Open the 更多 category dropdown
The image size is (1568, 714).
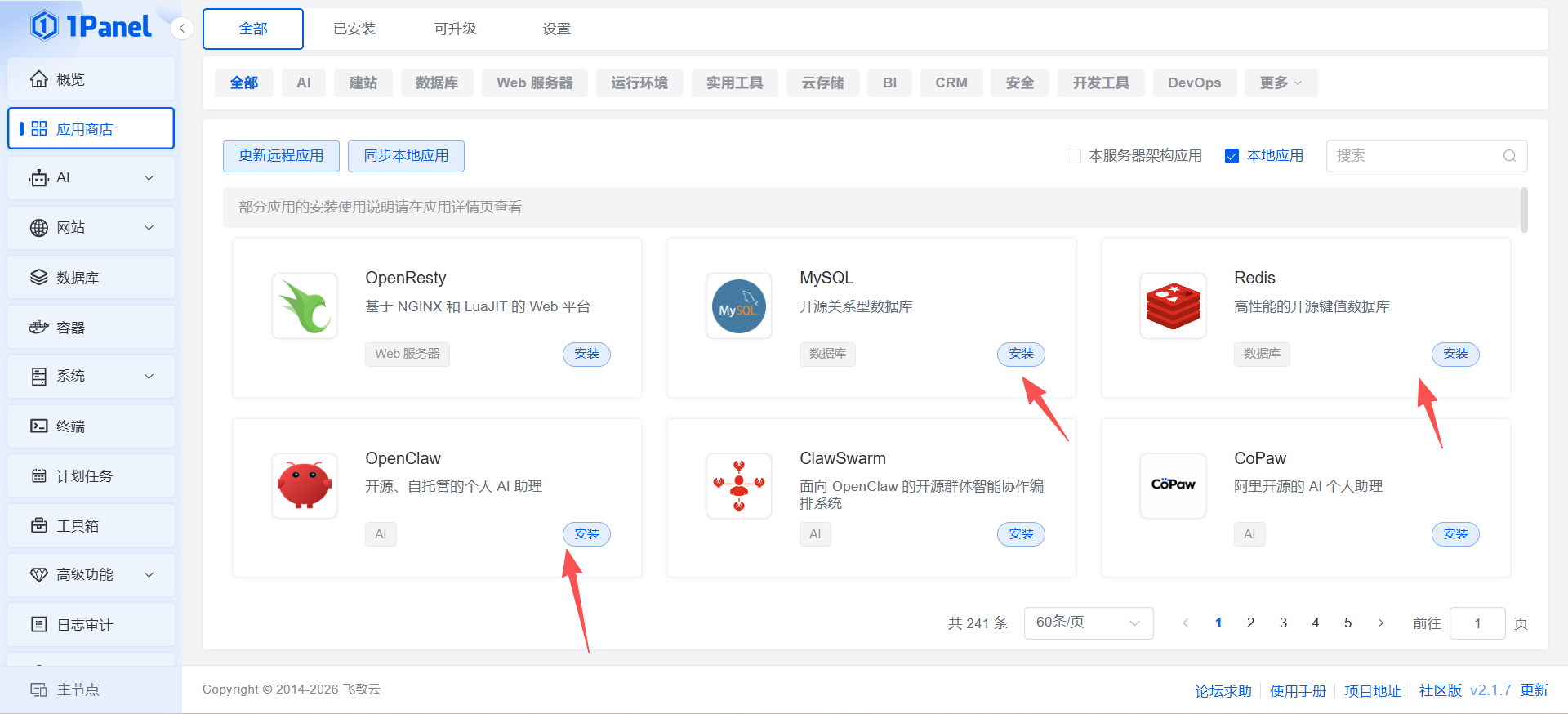[1281, 83]
